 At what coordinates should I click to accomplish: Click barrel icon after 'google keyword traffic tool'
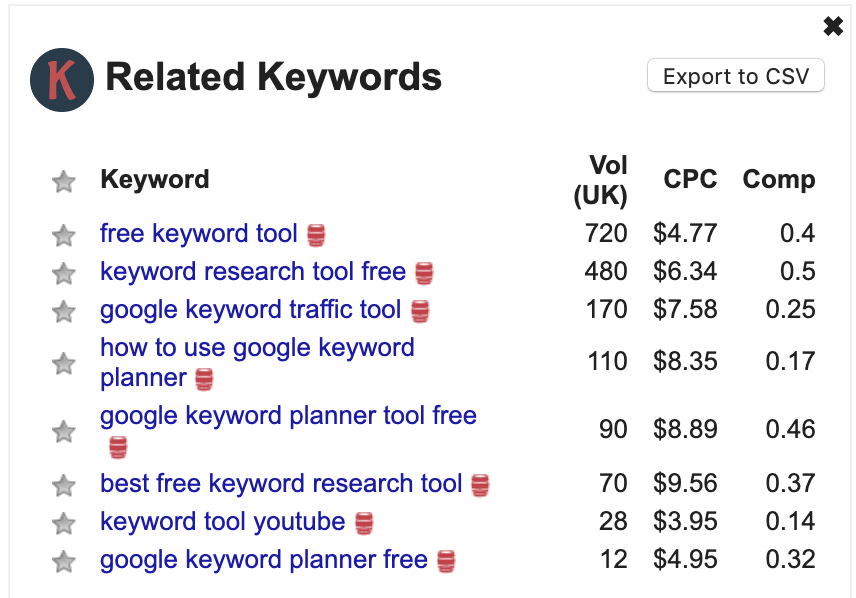420,312
